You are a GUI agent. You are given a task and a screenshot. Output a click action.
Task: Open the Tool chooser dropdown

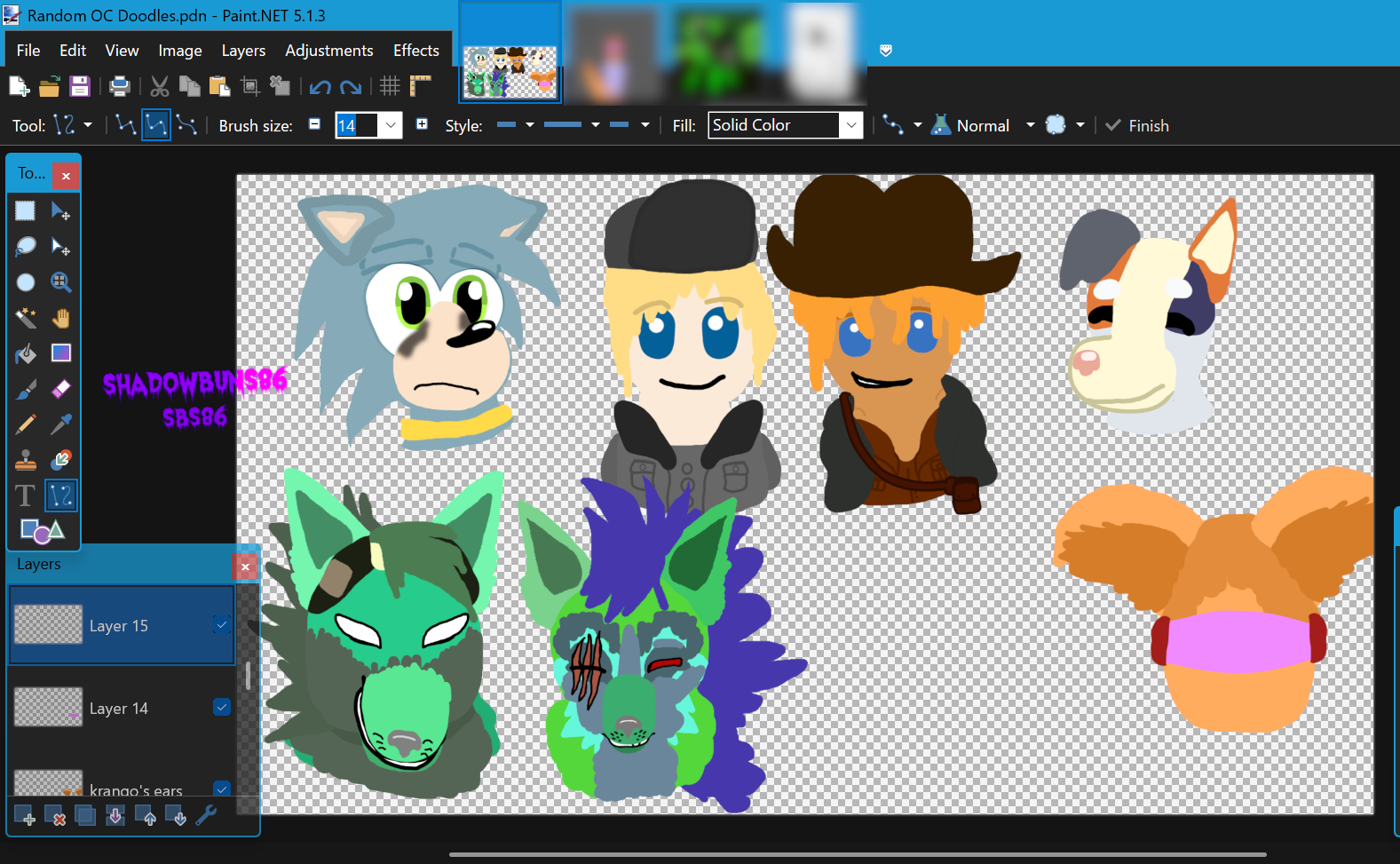click(x=73, y=125)
